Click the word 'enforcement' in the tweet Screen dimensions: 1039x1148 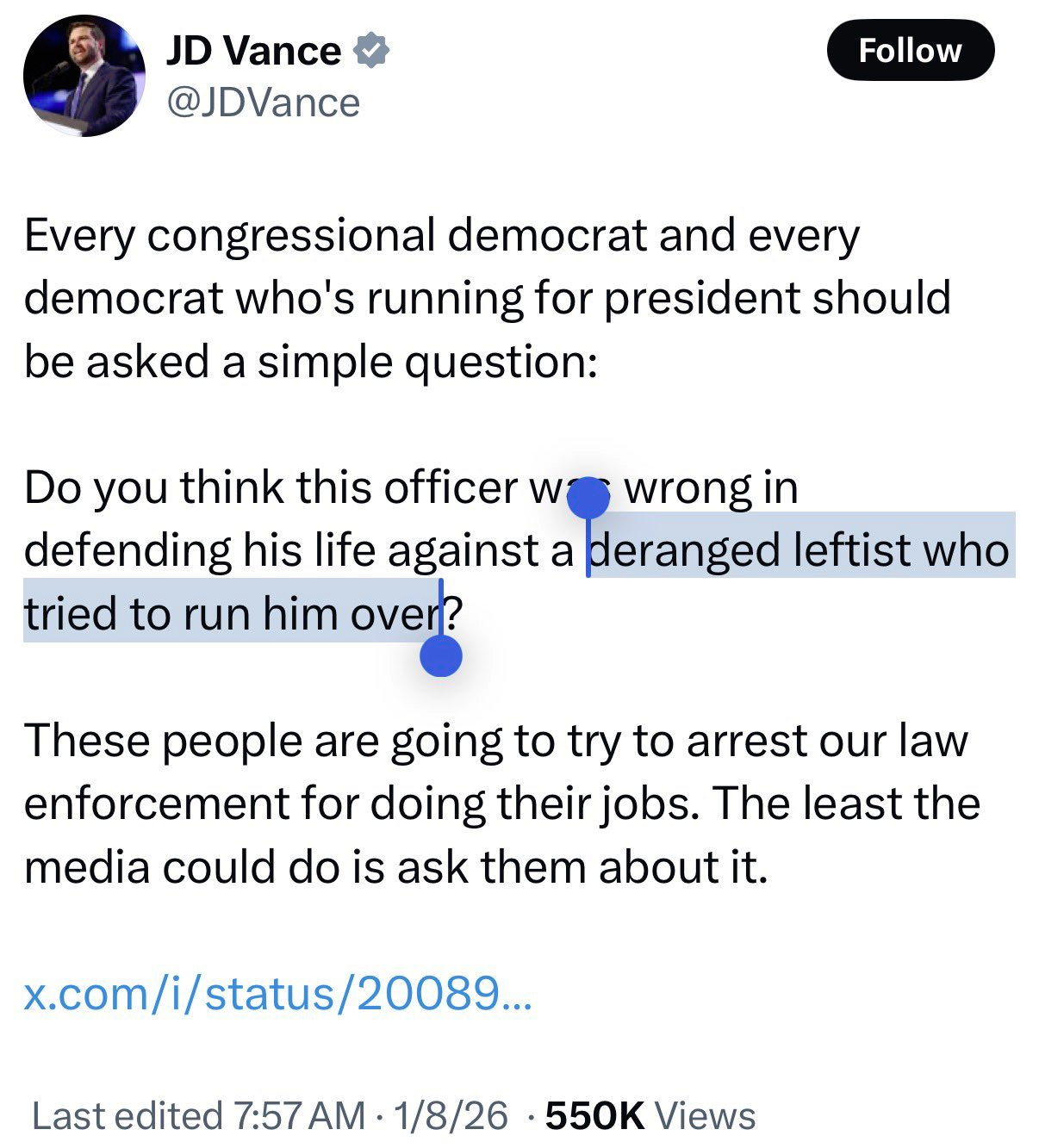click(x=155, y=804)
